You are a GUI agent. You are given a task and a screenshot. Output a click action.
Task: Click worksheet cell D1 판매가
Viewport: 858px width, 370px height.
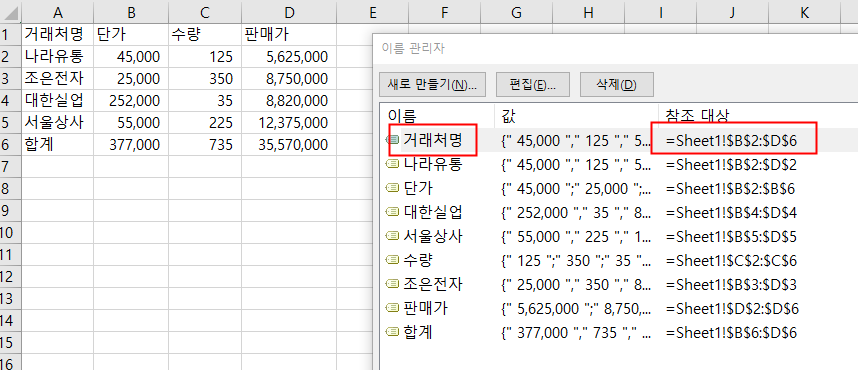[289, 34]
